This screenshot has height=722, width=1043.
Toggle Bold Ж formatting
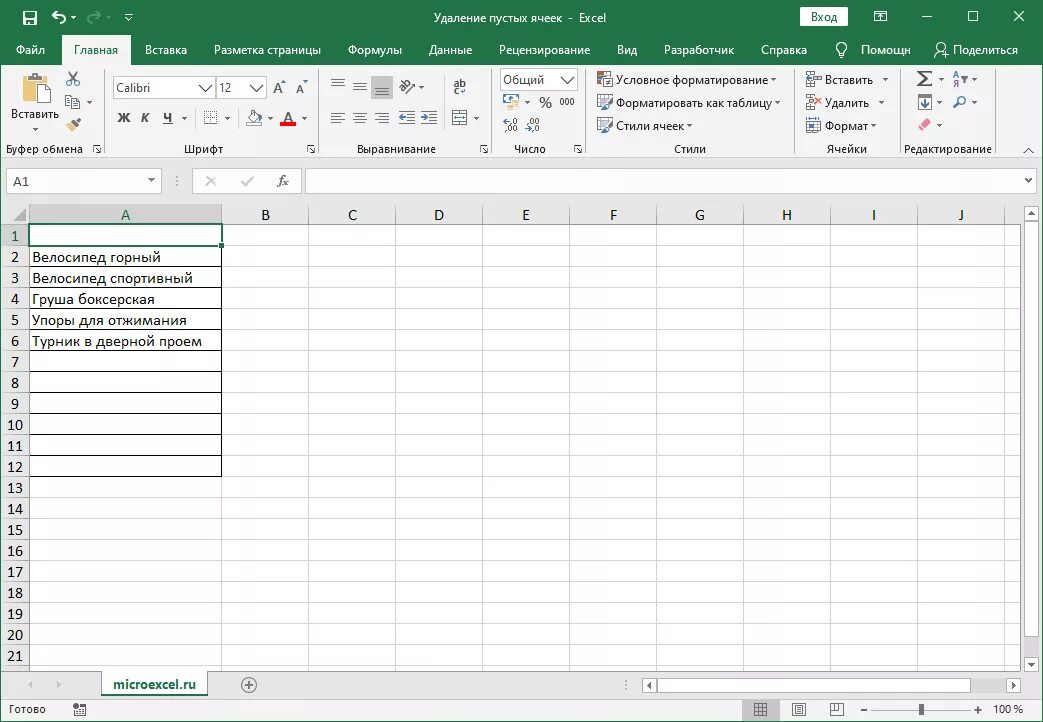click(124, 118)
